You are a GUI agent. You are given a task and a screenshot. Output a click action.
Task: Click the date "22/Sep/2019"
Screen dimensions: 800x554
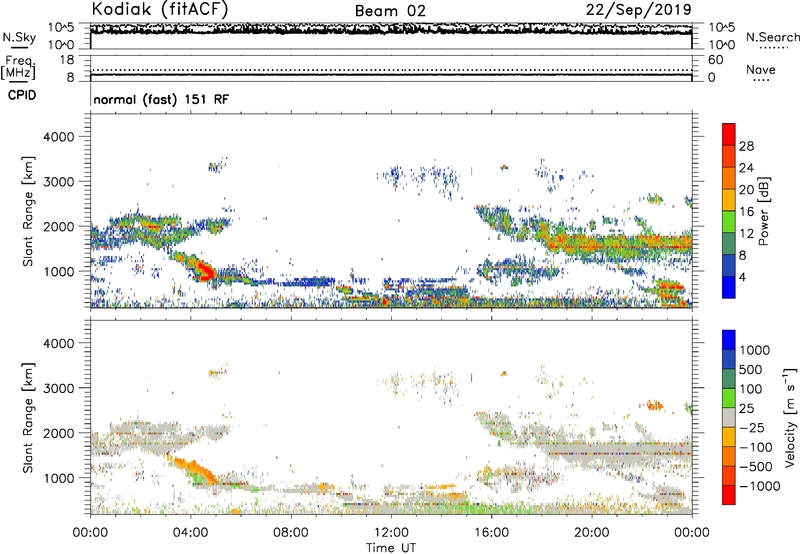pyautogui.click(x=639, y=10)
